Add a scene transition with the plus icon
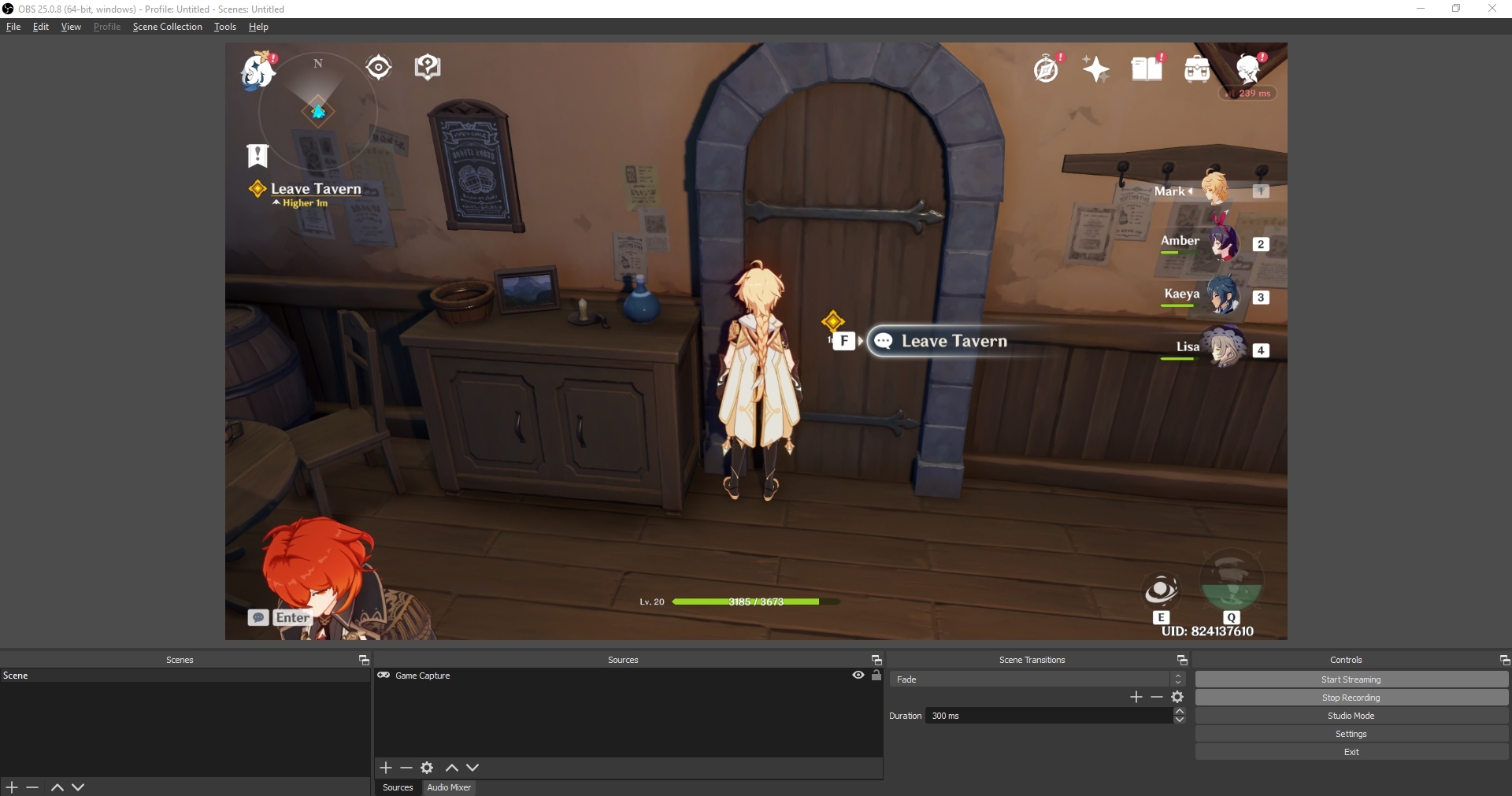Screen dimensions: 1512x796 click(x=1136, y=697)
